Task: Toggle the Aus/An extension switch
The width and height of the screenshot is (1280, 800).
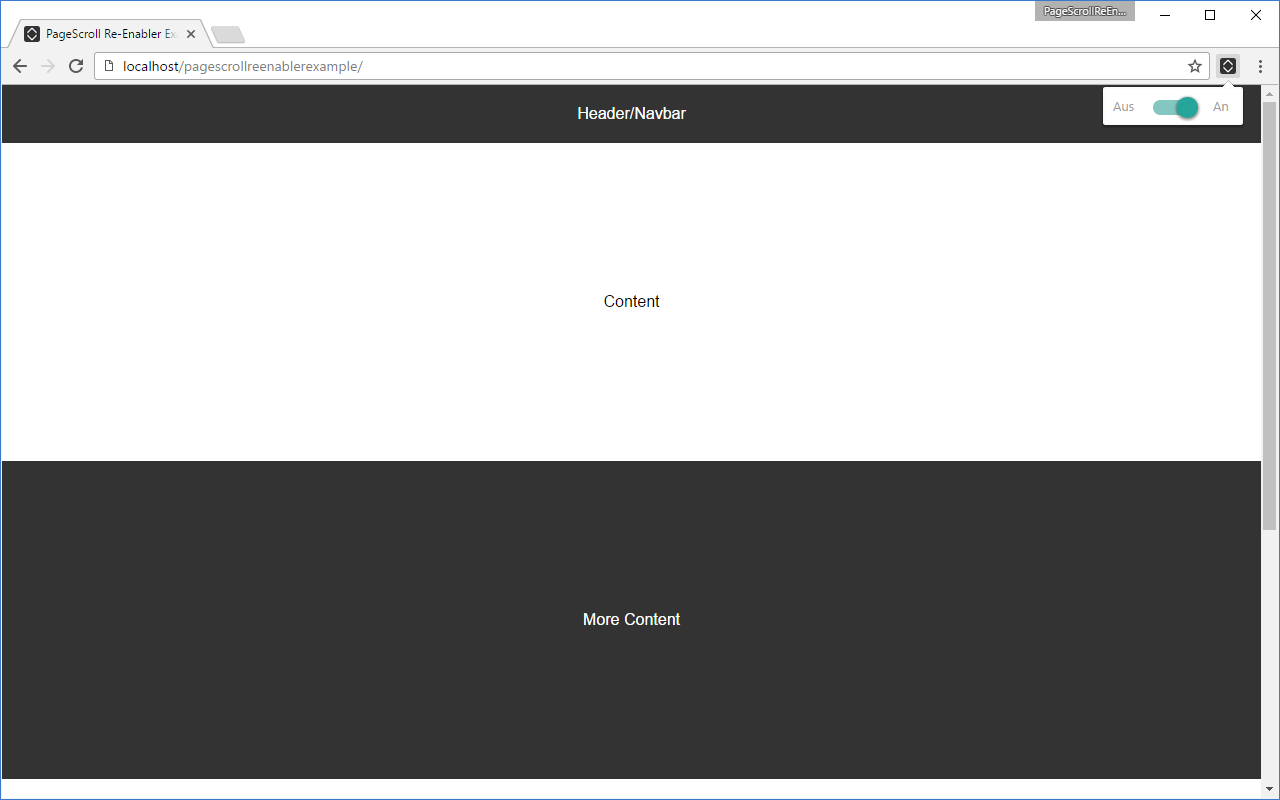Action: point(1175,107)
